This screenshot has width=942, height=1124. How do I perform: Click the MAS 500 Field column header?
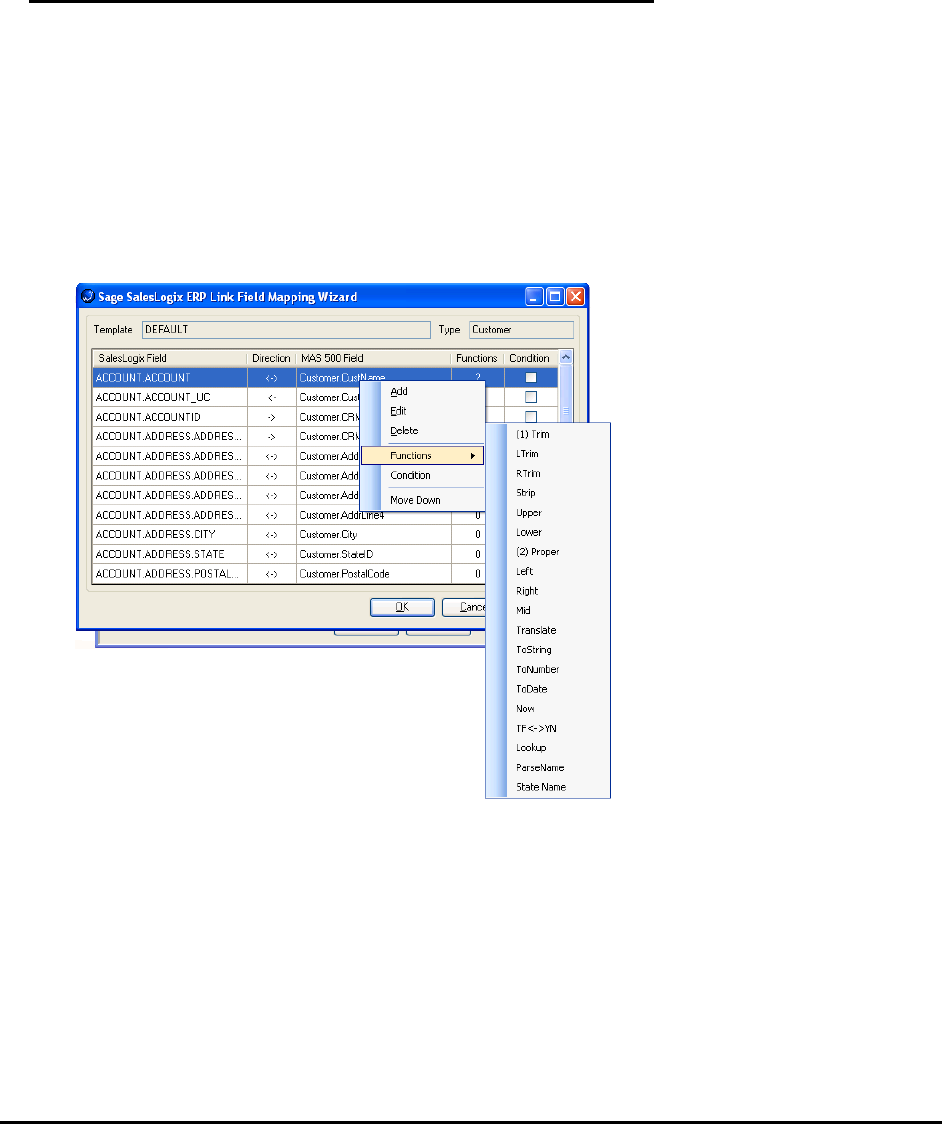[x=374, y=358]
